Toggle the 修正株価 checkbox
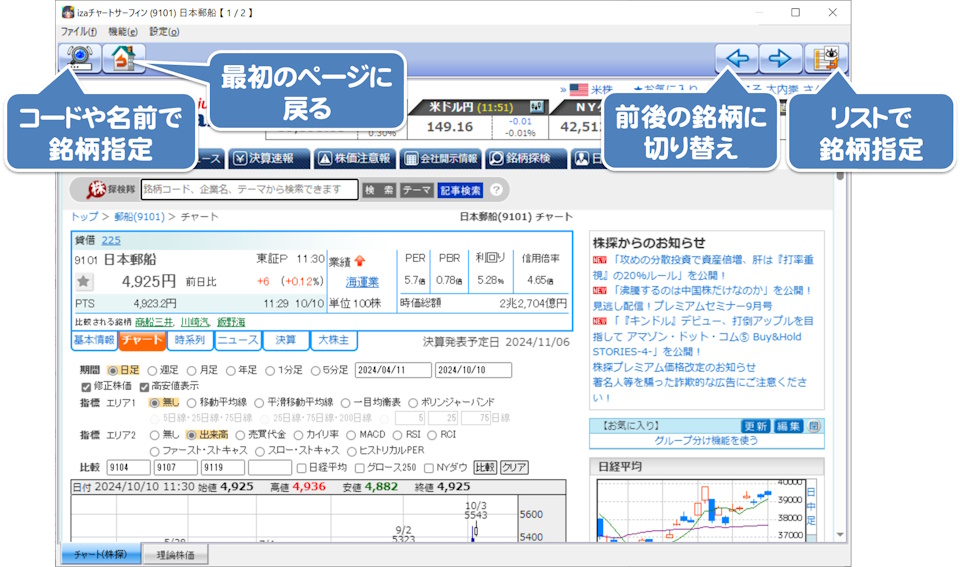This screenshot has height=567, width=960. [86, 386]
